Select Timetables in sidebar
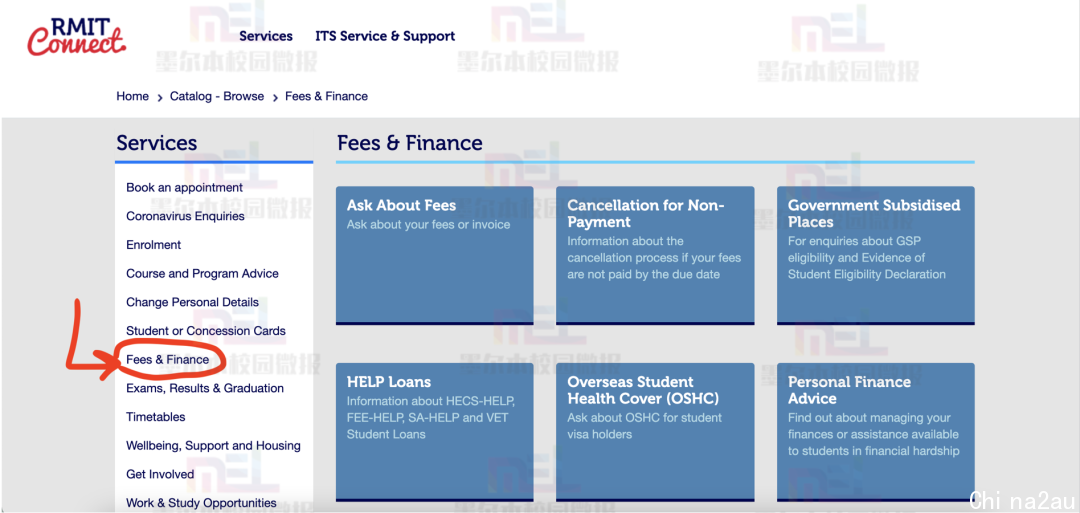1080x513 pixels. (x=156, y=417)
